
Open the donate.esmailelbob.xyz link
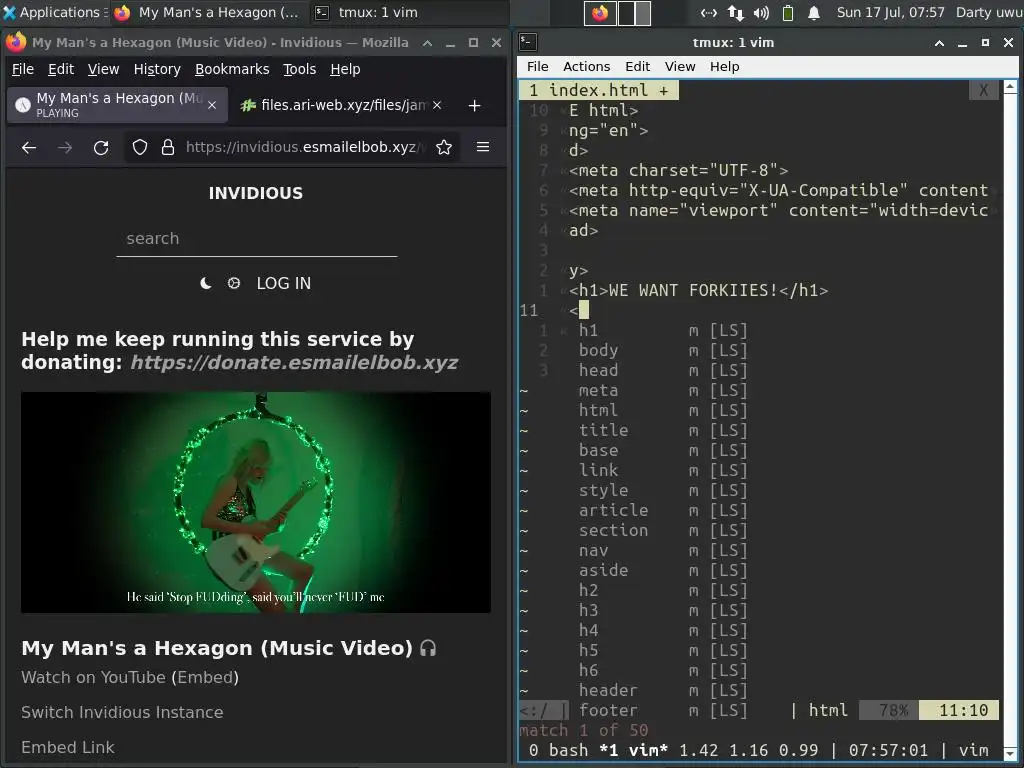tap(294, 362)
